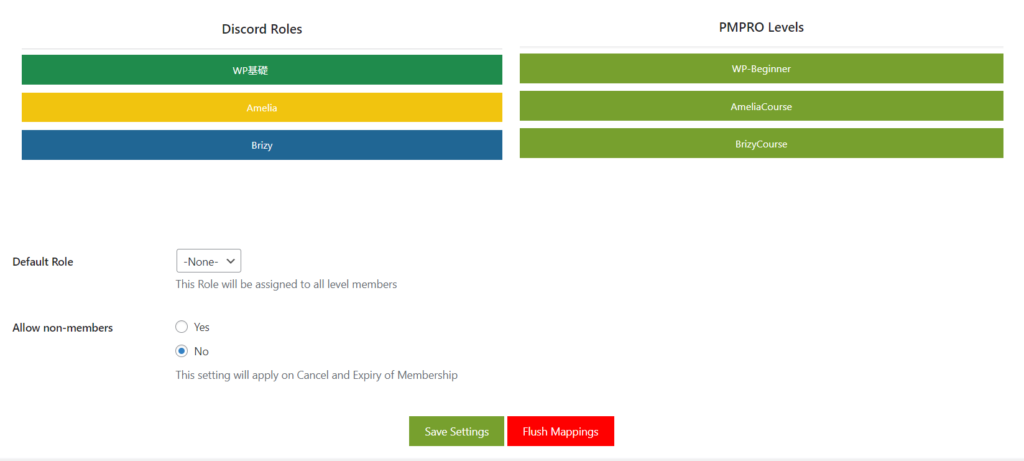Select the blue Brizy Discord role
The image size is (1024, 461).
pyautogui.click(x=262, y=145)
